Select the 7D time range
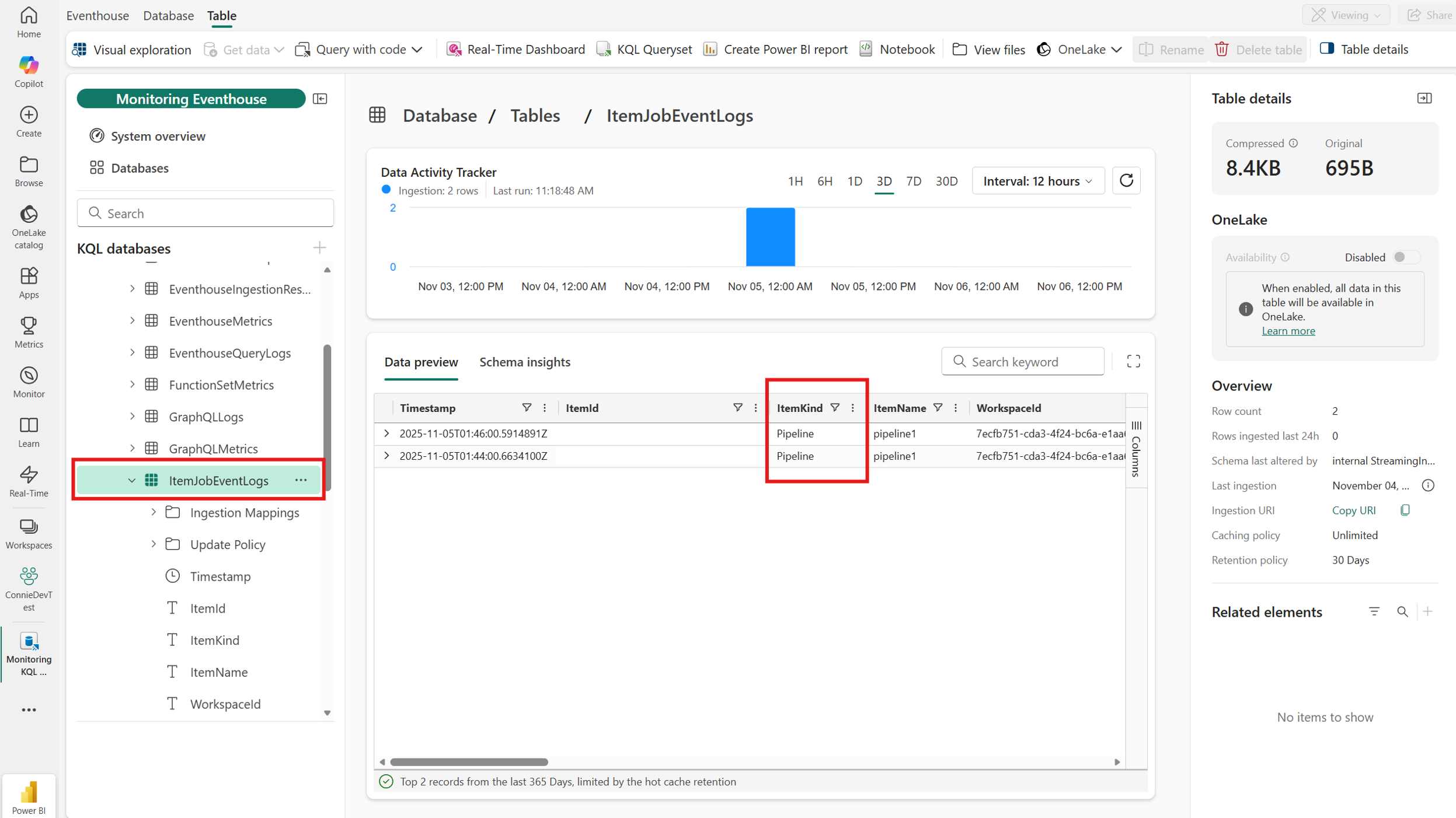The width and height of the screenshot is (1456, 818). click(913, 181)
